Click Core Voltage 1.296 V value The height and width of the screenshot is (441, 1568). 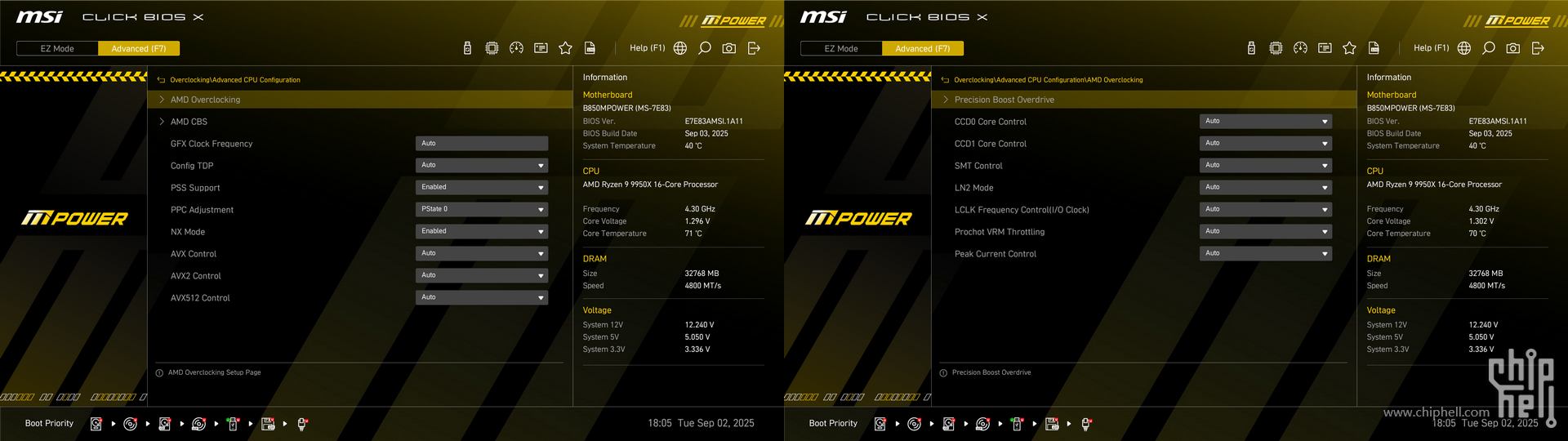point(697,221)
